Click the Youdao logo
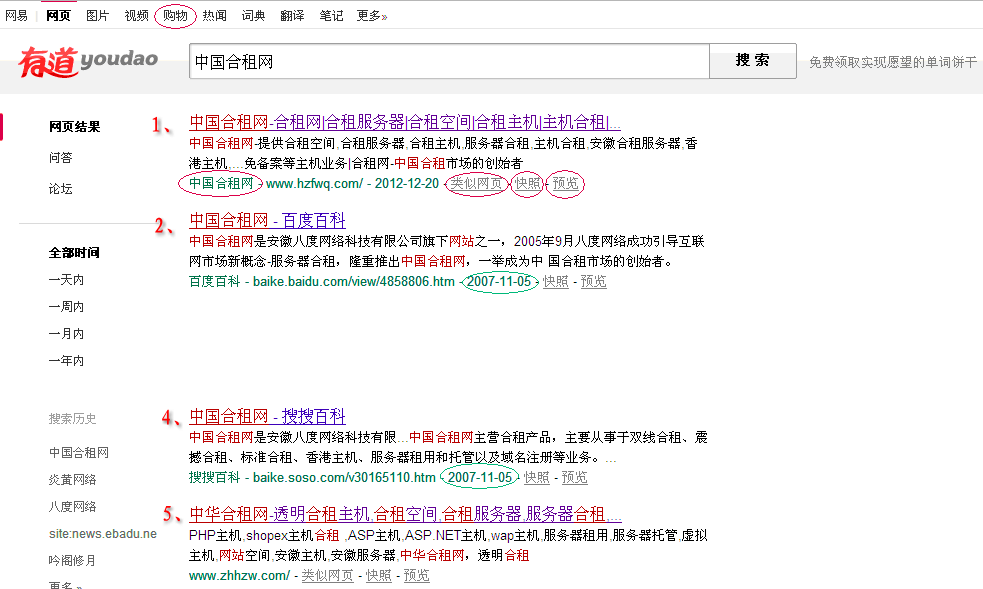The width and height of the screenshot is (983, 589). (x=88, y=62)
